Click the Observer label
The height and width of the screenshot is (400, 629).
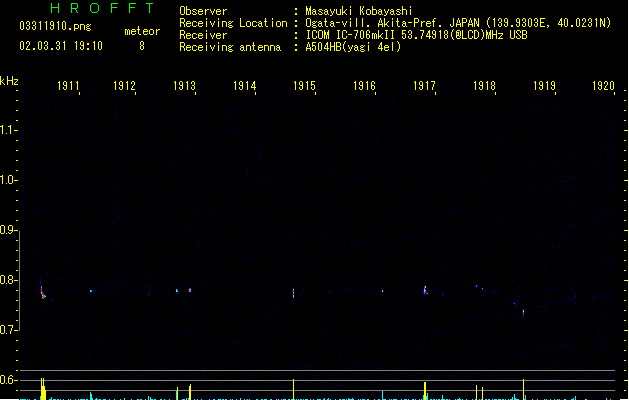tap(203, 11)
